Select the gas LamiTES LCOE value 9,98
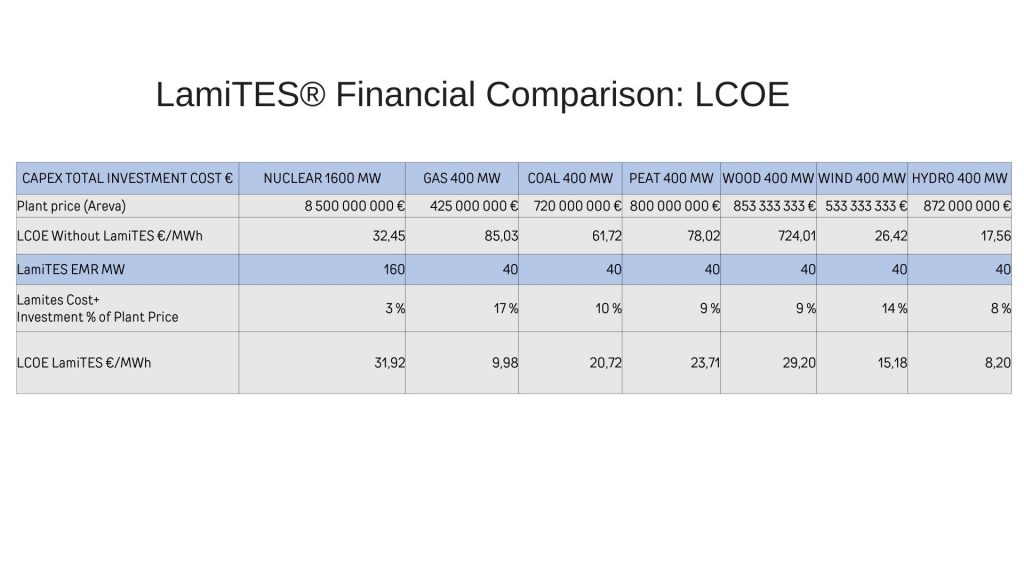Image resolution: width=1024 pixels, height=576 pixels. 505,362
